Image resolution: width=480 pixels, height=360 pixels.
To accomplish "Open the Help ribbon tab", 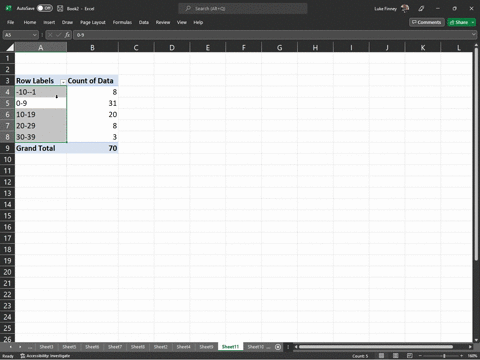I will tap(198, 22).
